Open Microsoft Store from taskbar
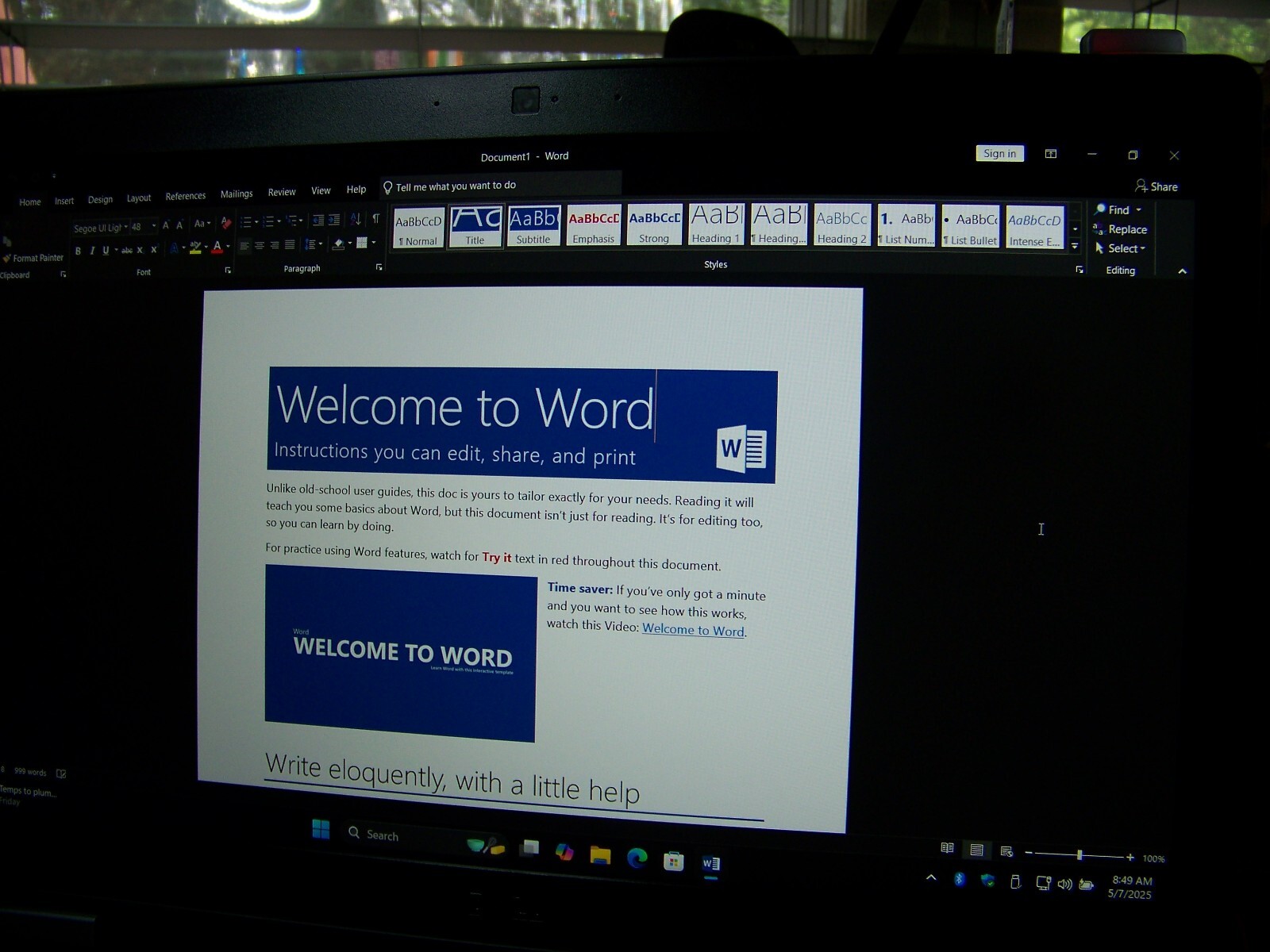Viewport: 1270px width, 952px height. [674, 861]
